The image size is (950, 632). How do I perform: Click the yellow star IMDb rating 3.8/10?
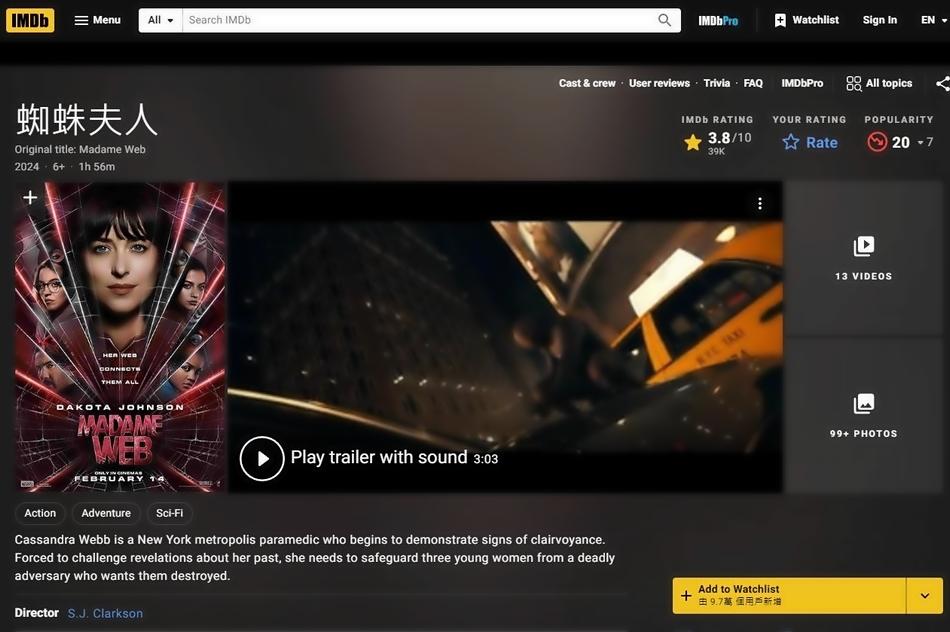(717, 142)
